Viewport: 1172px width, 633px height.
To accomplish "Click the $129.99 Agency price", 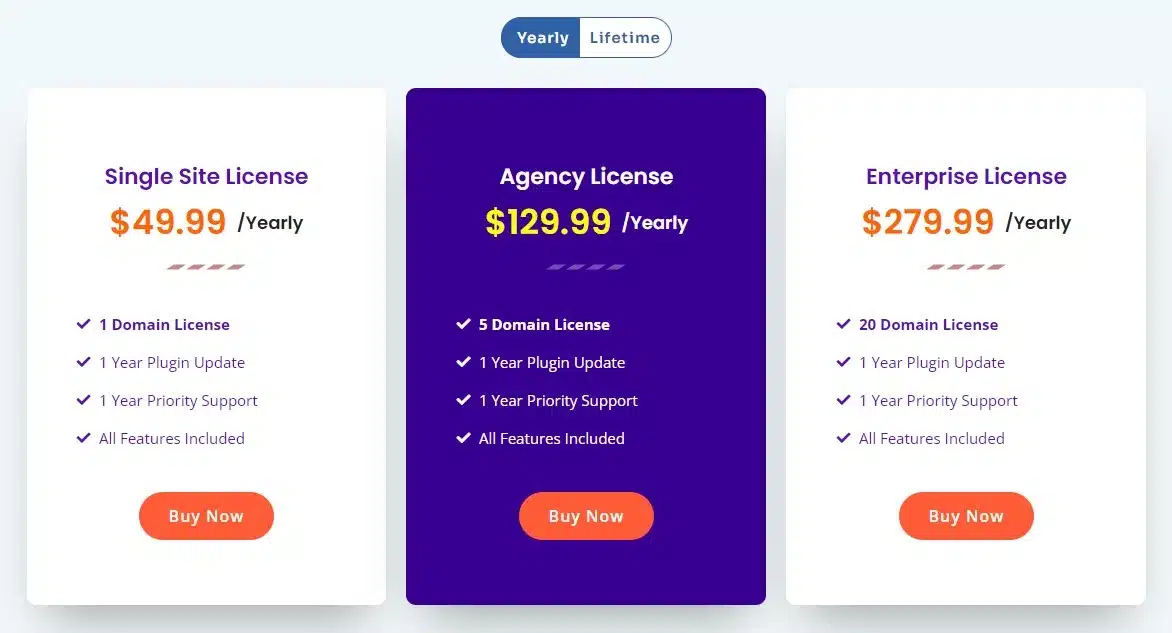I will tap(549, 222).
